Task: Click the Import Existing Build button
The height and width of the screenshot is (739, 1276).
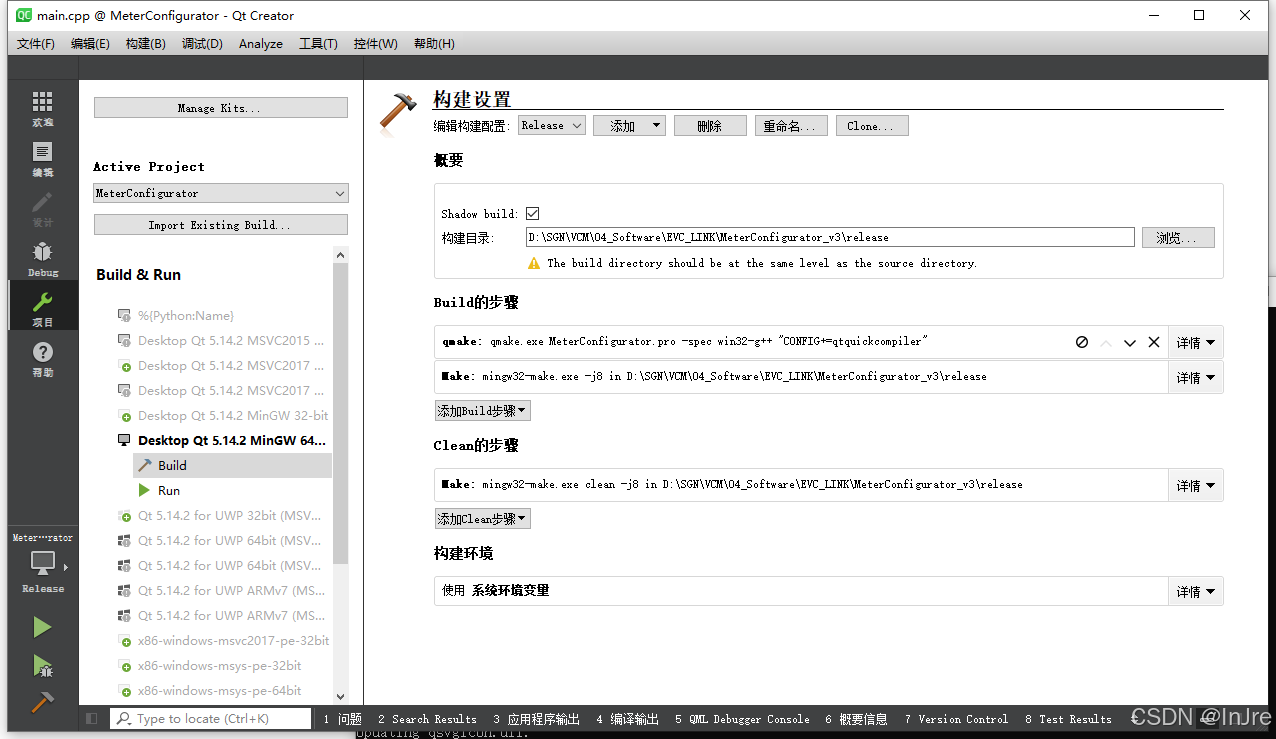Action: coord(221,225)
